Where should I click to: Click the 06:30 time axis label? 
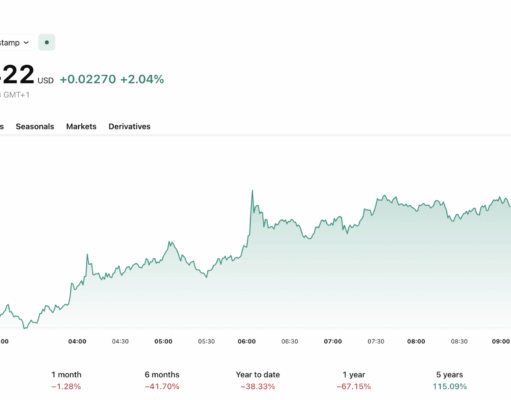pos(290,341)
